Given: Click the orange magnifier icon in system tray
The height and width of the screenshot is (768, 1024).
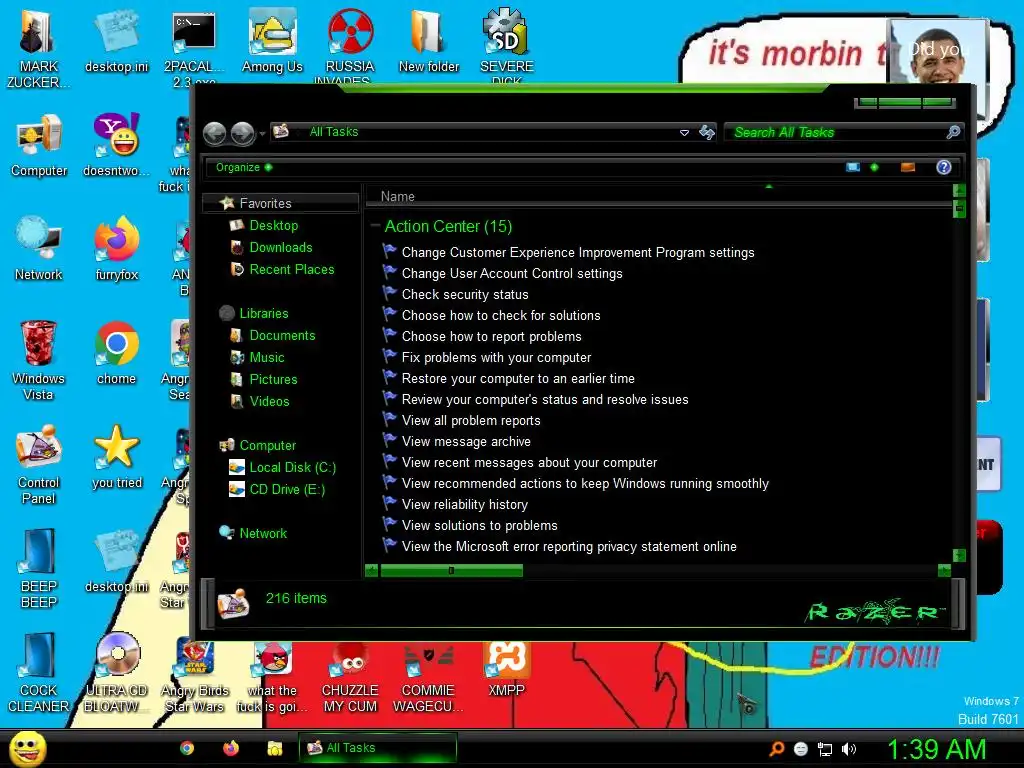Looking at the screenshot, I should pyautogui.click(x=777, y=749).
